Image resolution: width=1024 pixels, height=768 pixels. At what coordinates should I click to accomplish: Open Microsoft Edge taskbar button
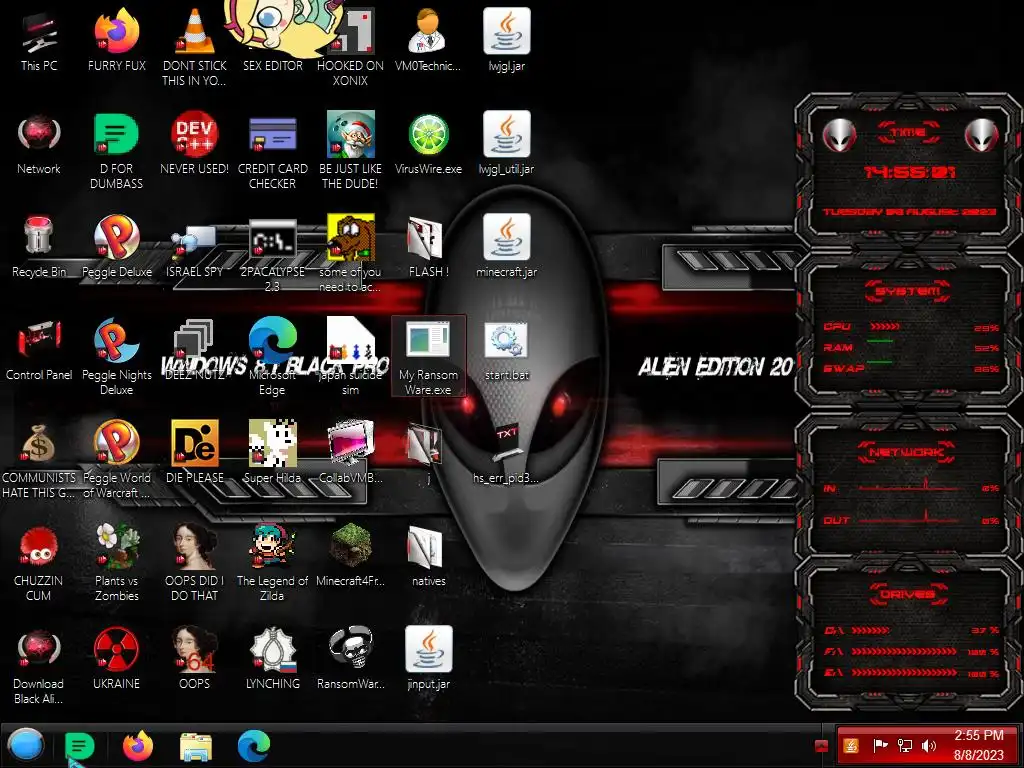[254, 746]
